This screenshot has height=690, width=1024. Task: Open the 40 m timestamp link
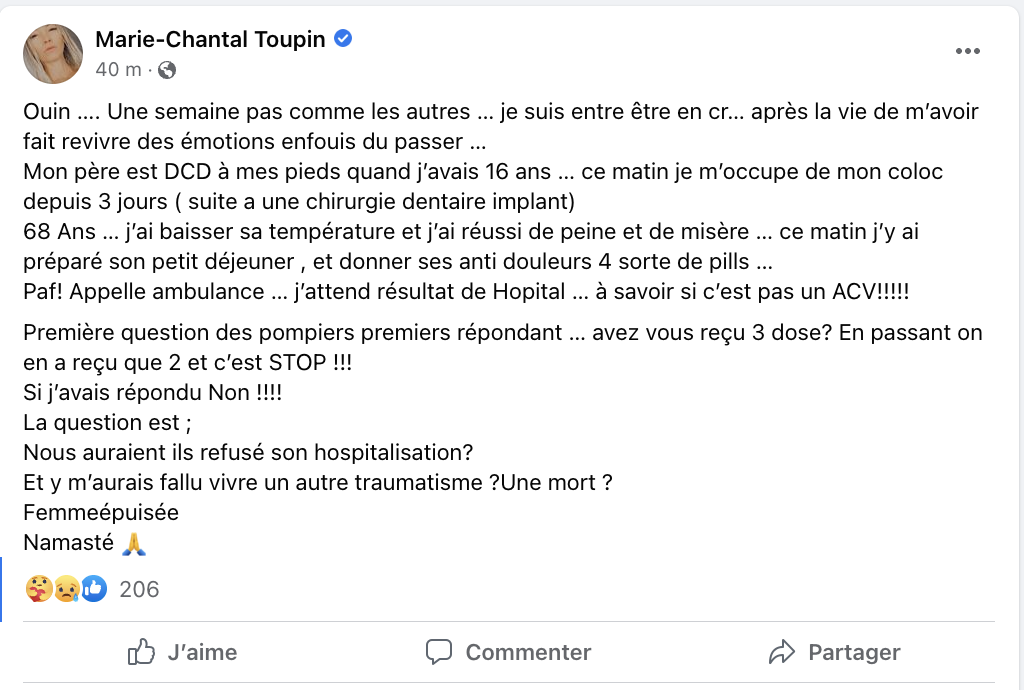[x=118, y=69]
